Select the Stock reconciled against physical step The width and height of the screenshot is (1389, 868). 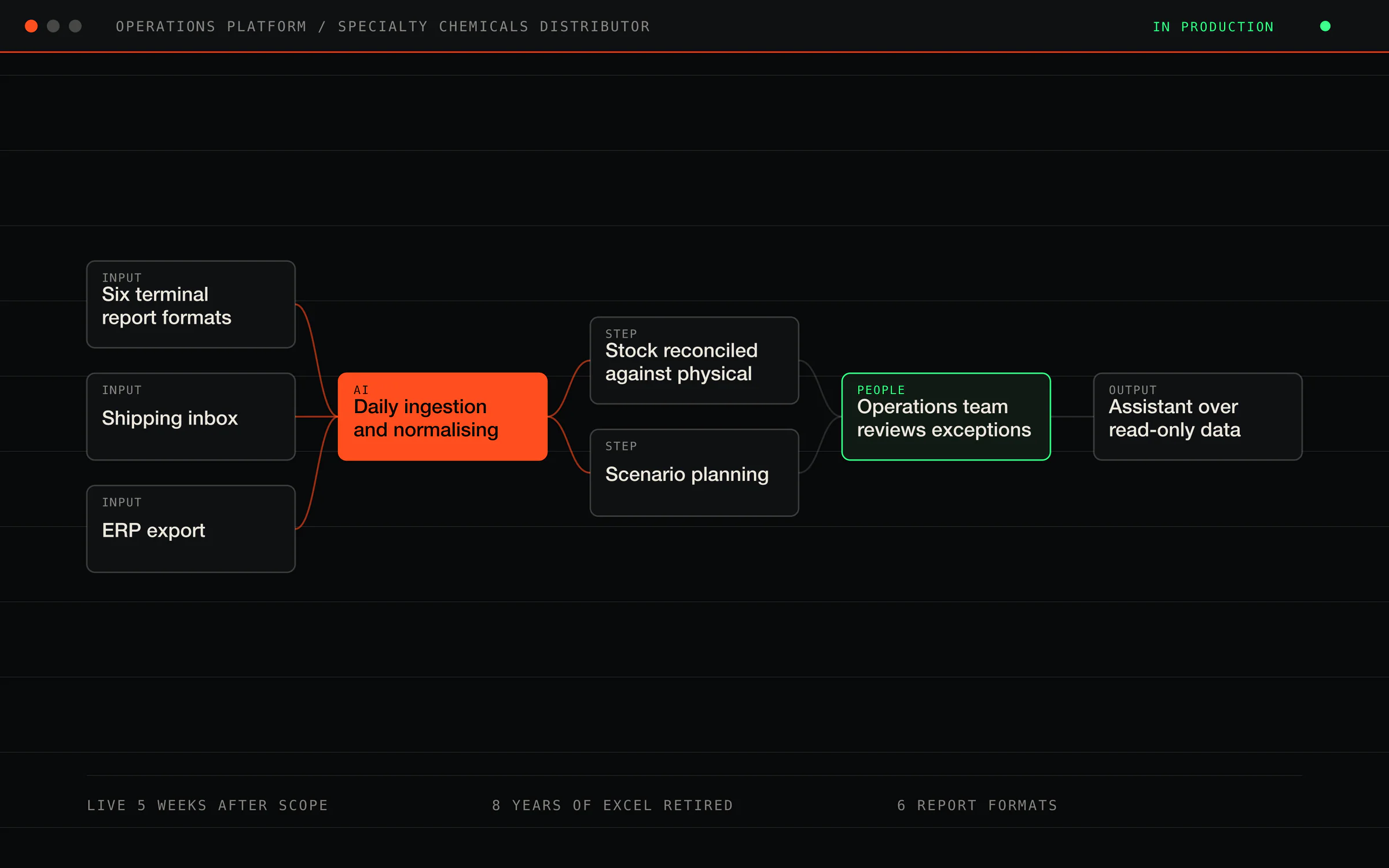click(694, 361)
